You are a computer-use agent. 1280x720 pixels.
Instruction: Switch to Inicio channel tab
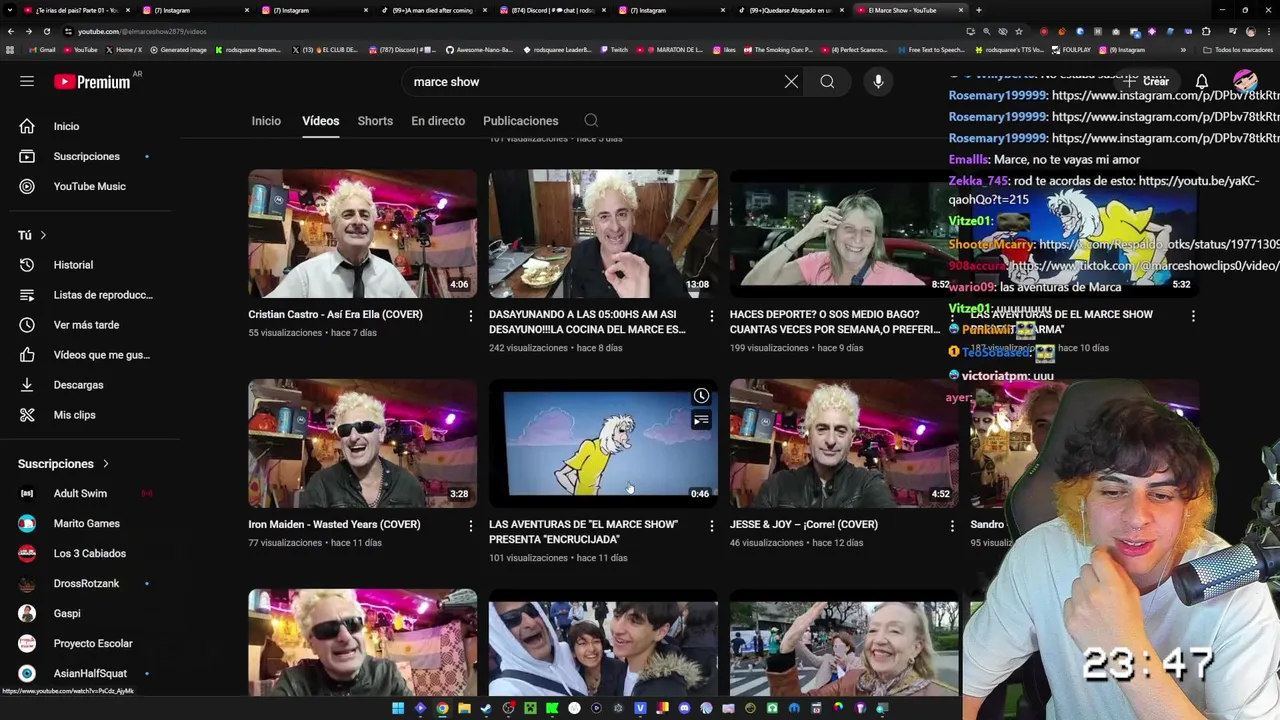[266, 121]
